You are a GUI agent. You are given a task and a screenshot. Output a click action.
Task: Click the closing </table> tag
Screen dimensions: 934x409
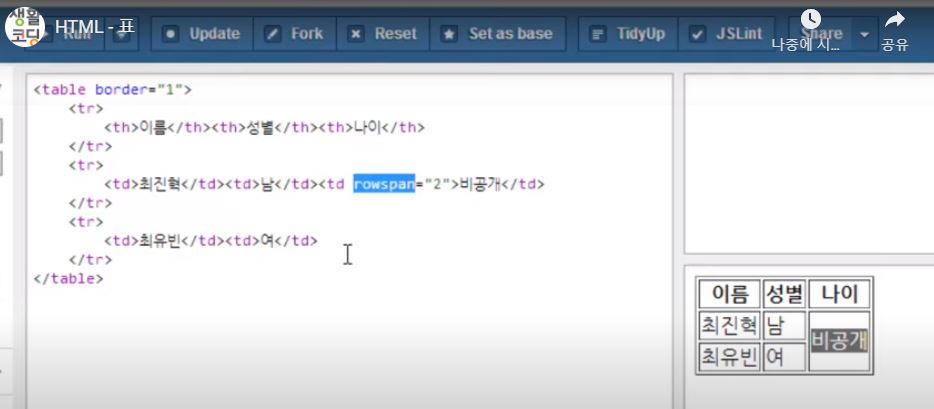point(69,279)
